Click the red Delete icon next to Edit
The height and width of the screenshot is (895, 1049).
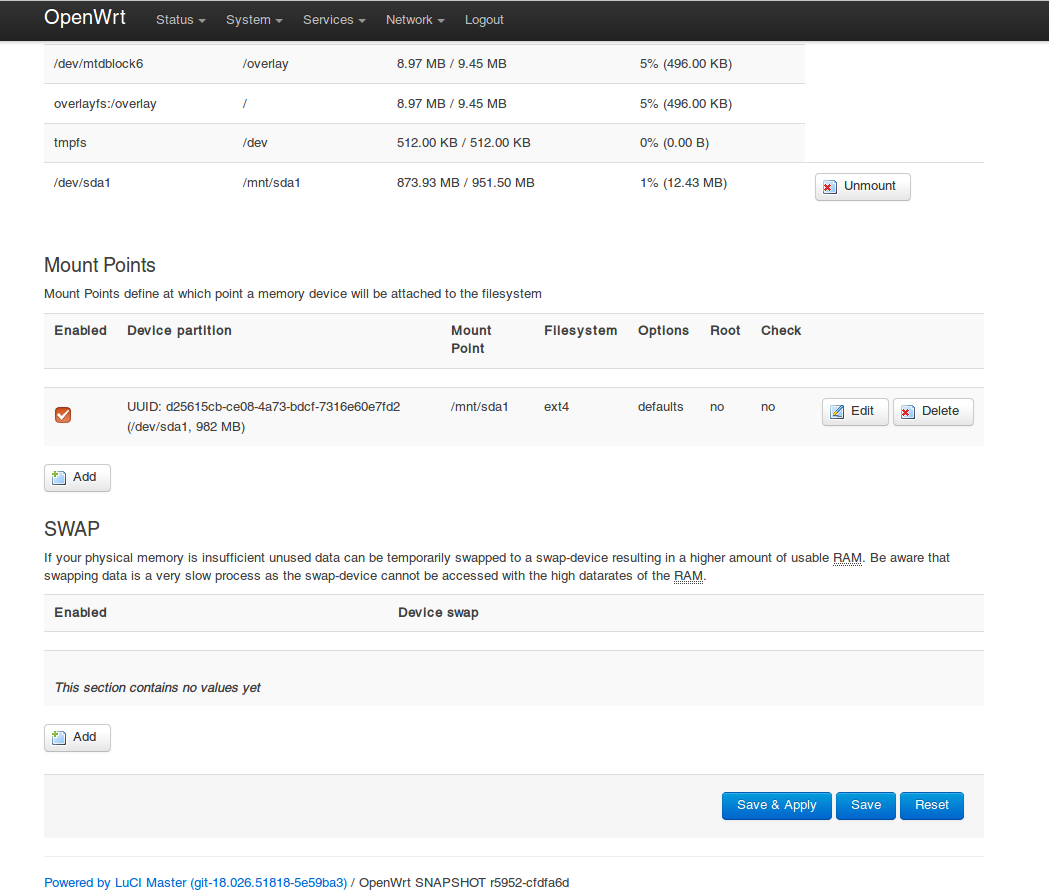908,411
